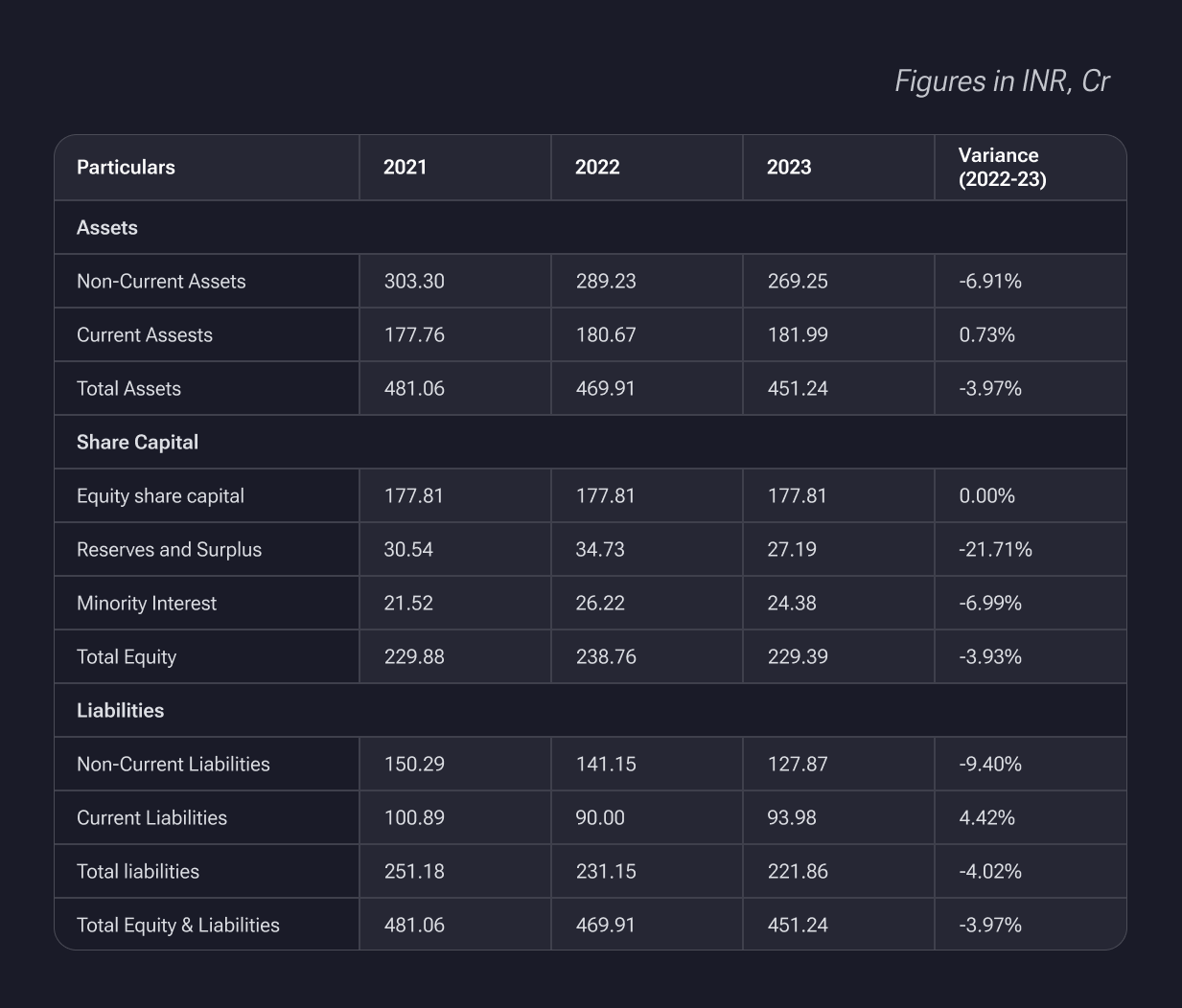This screenshot has height=1008, width=1182.
Task: Click the Total liabilities row label
Action: (138, 872)
